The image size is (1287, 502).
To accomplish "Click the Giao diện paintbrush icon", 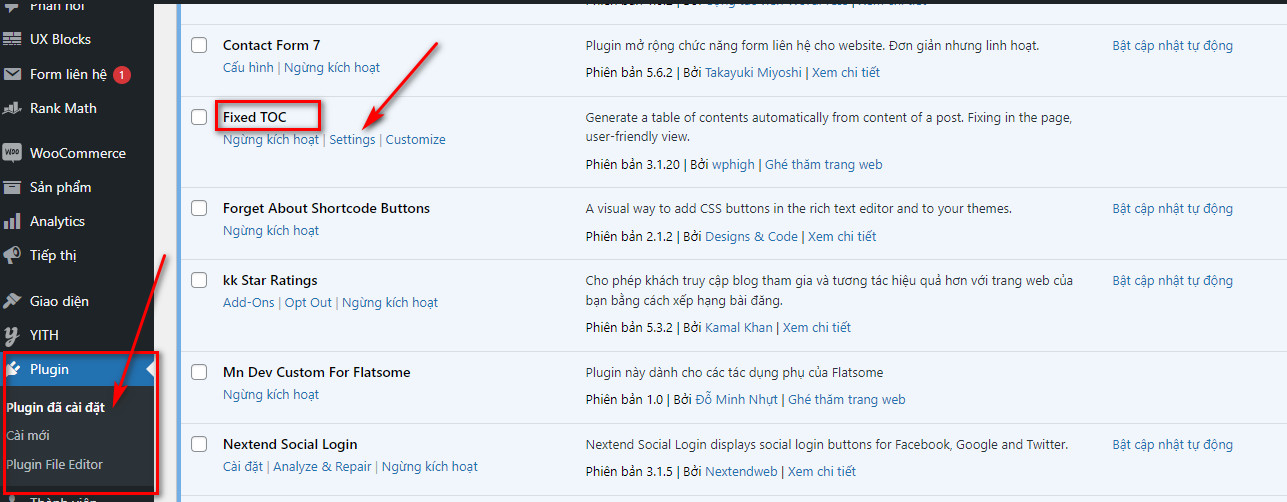I will (12, 301).
